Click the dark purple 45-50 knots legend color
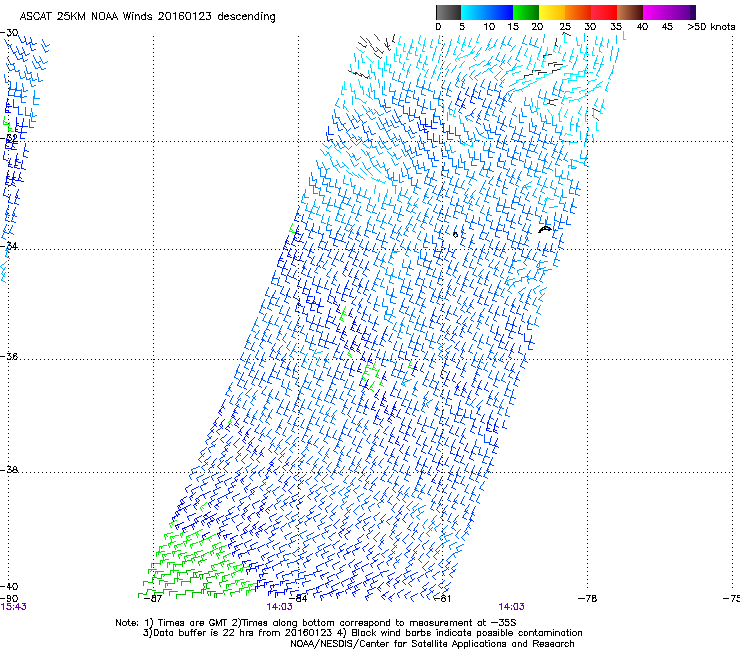 coord(682,12)
